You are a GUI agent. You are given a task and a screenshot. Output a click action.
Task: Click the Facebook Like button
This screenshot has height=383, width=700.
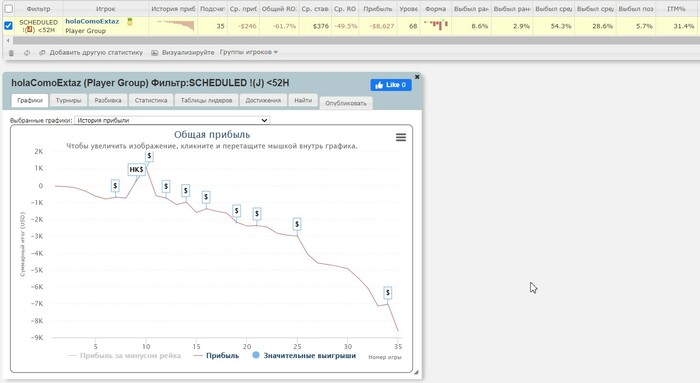[x=391, y=85]
